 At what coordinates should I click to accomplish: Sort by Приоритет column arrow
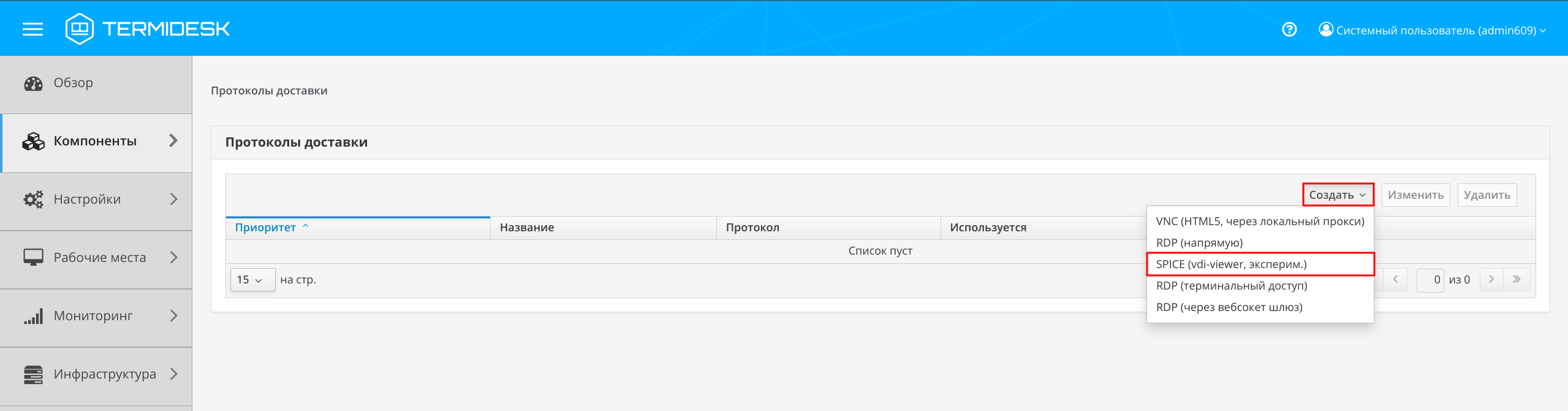click(x=305, y=226)
